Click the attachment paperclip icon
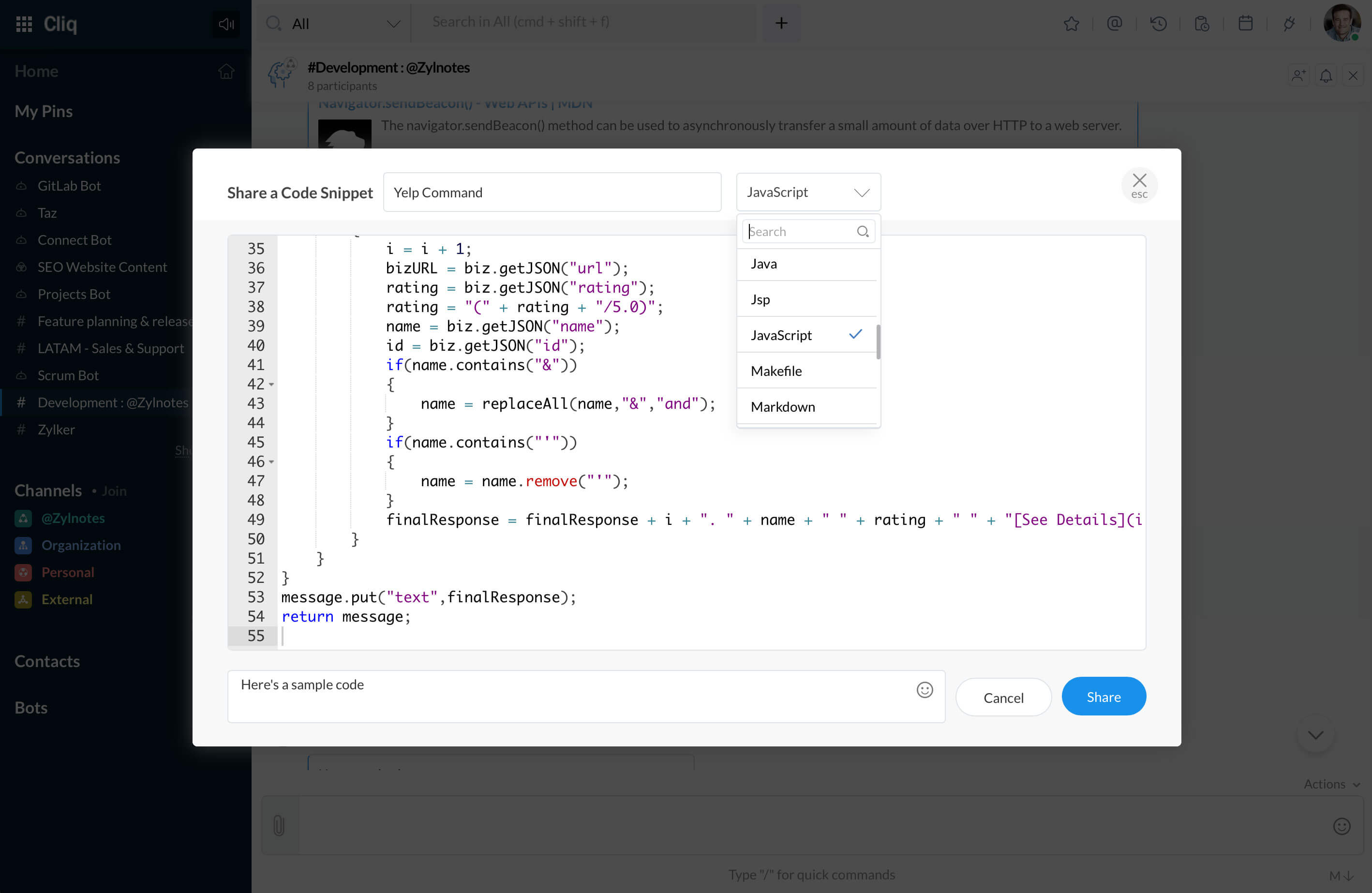Image resolution: width=1372 pixels, height=893 pixels. 279,826
